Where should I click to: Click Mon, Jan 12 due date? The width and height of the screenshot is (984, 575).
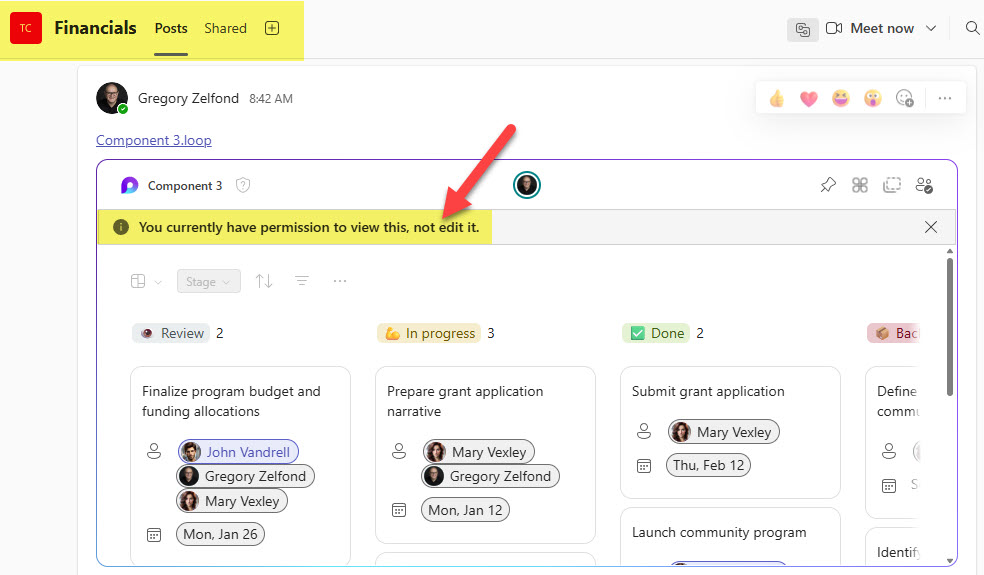[x=465, y=510]
